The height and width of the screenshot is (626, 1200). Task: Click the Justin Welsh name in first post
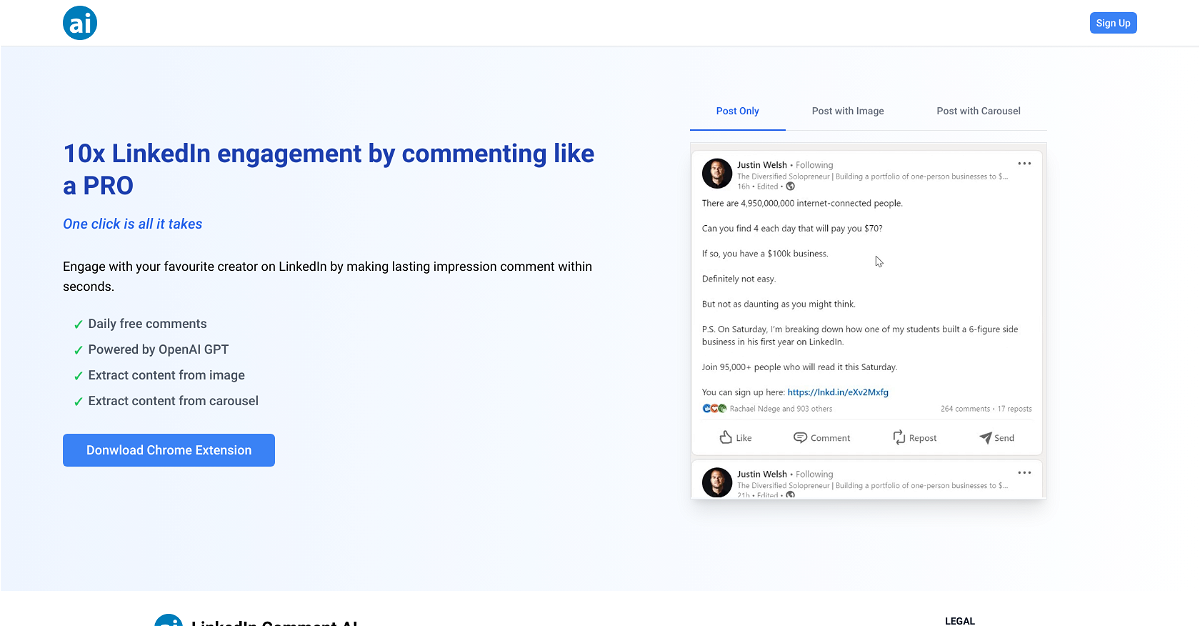click(762, 165)
